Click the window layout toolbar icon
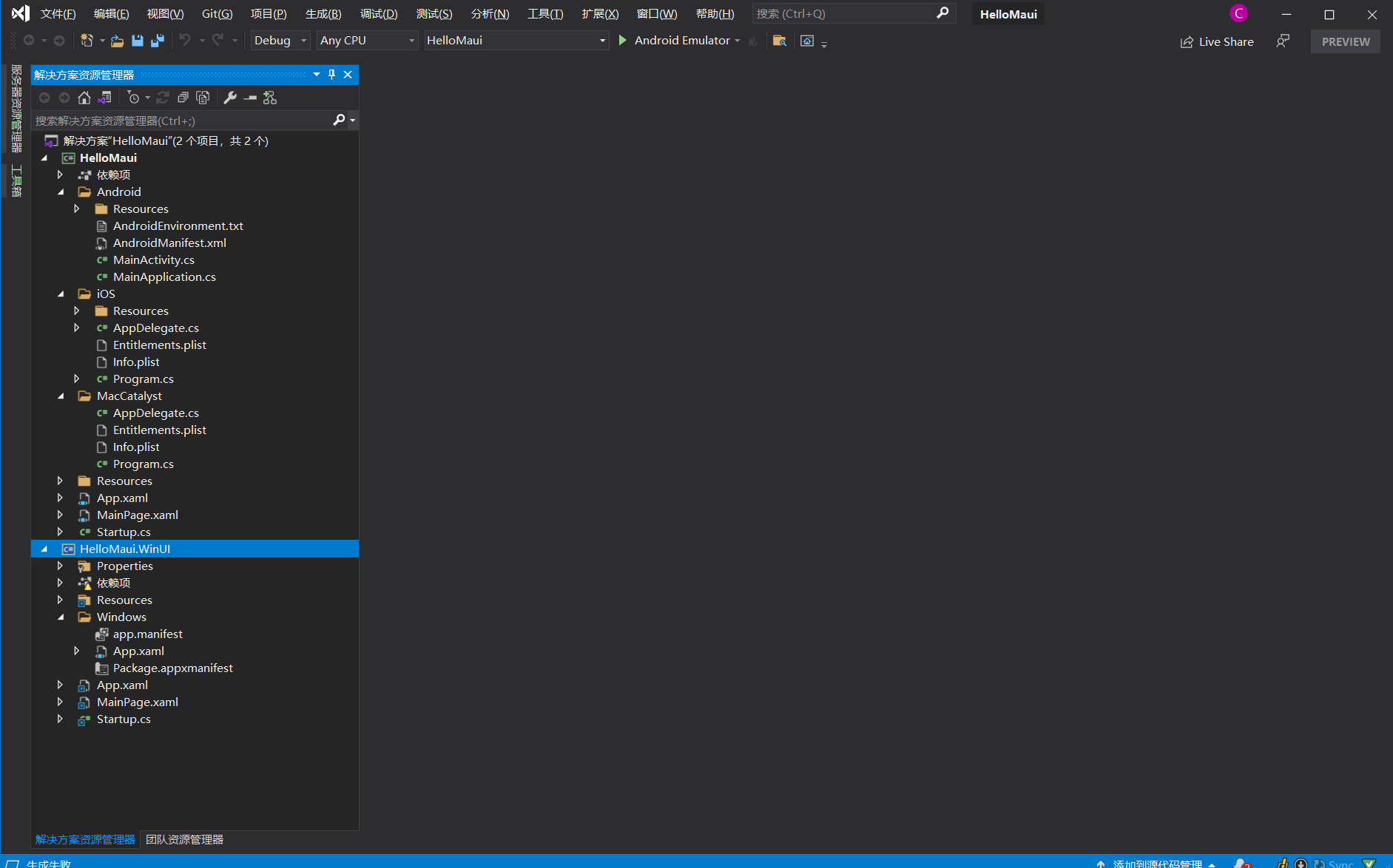 coord(807,41)
